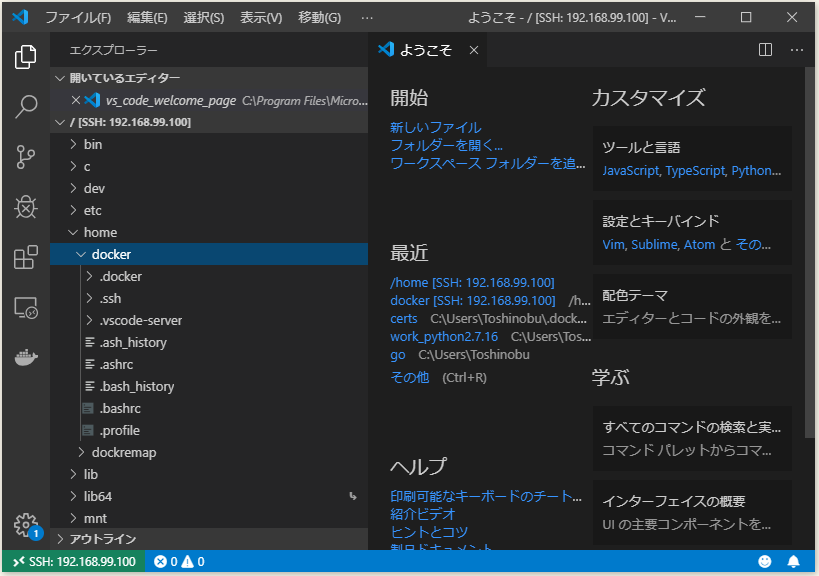Open the Remote Explorer view
This screenshot has width=819, height=576.
(25, 309)
